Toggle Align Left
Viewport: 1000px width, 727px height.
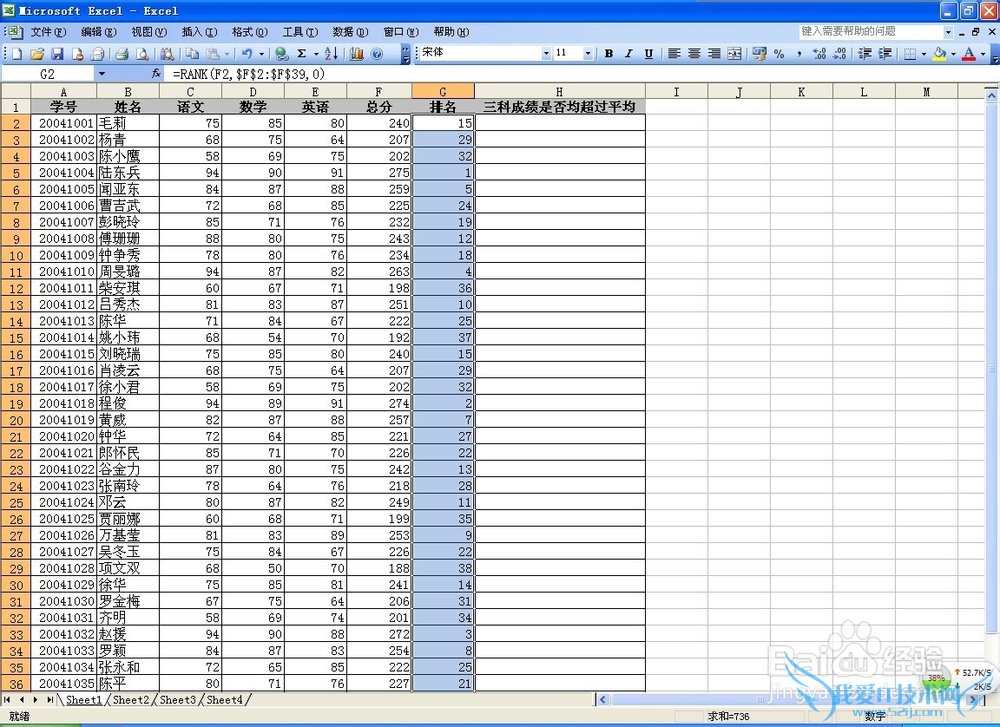pyautogui.click(x=674, y=54)
